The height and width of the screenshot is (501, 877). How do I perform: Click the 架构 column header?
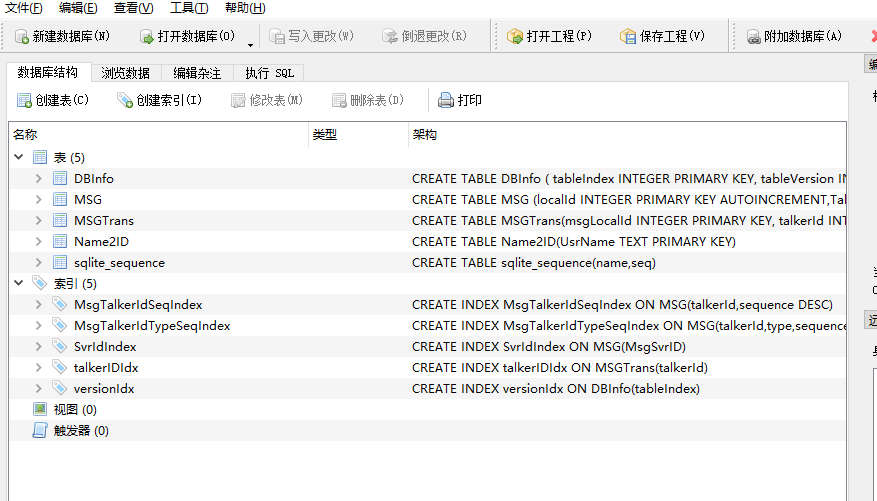click(627, 135)
